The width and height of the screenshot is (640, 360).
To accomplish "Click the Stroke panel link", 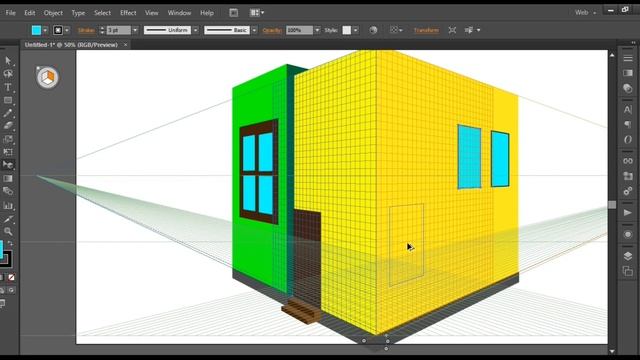I will [86, 30].
